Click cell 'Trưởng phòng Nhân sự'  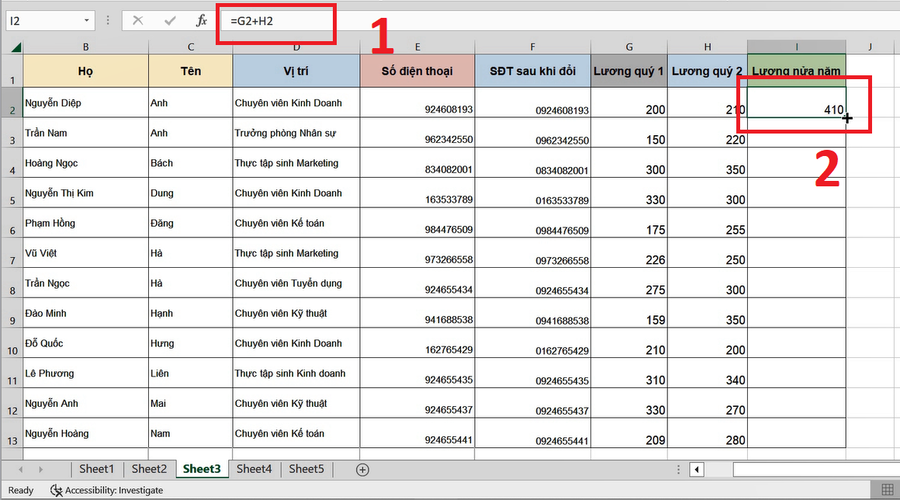coord(296,133)
